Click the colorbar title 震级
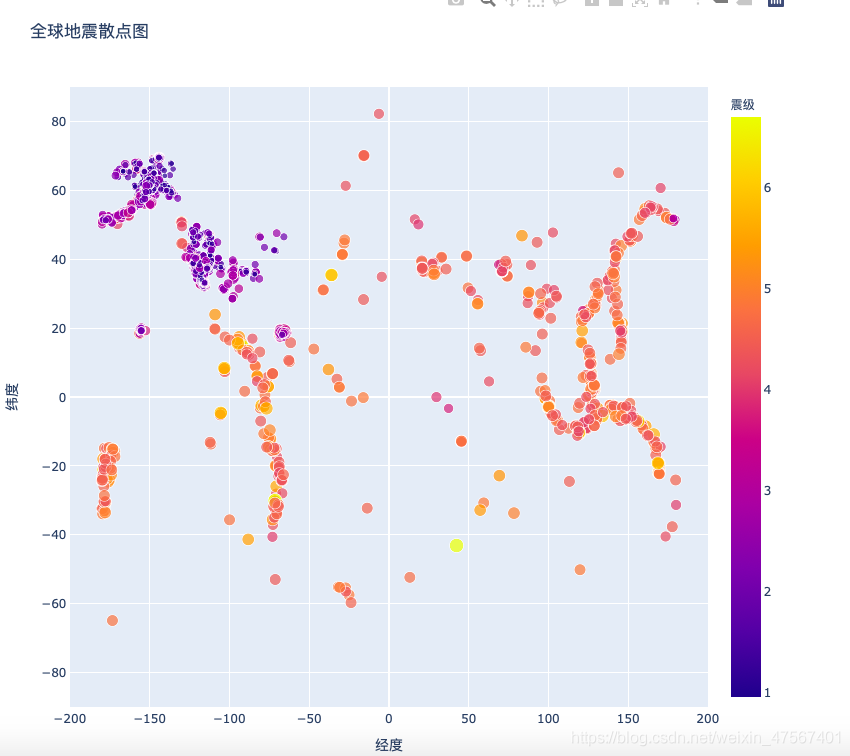This screenshot has width=850, height=756. tap(743, 105)
